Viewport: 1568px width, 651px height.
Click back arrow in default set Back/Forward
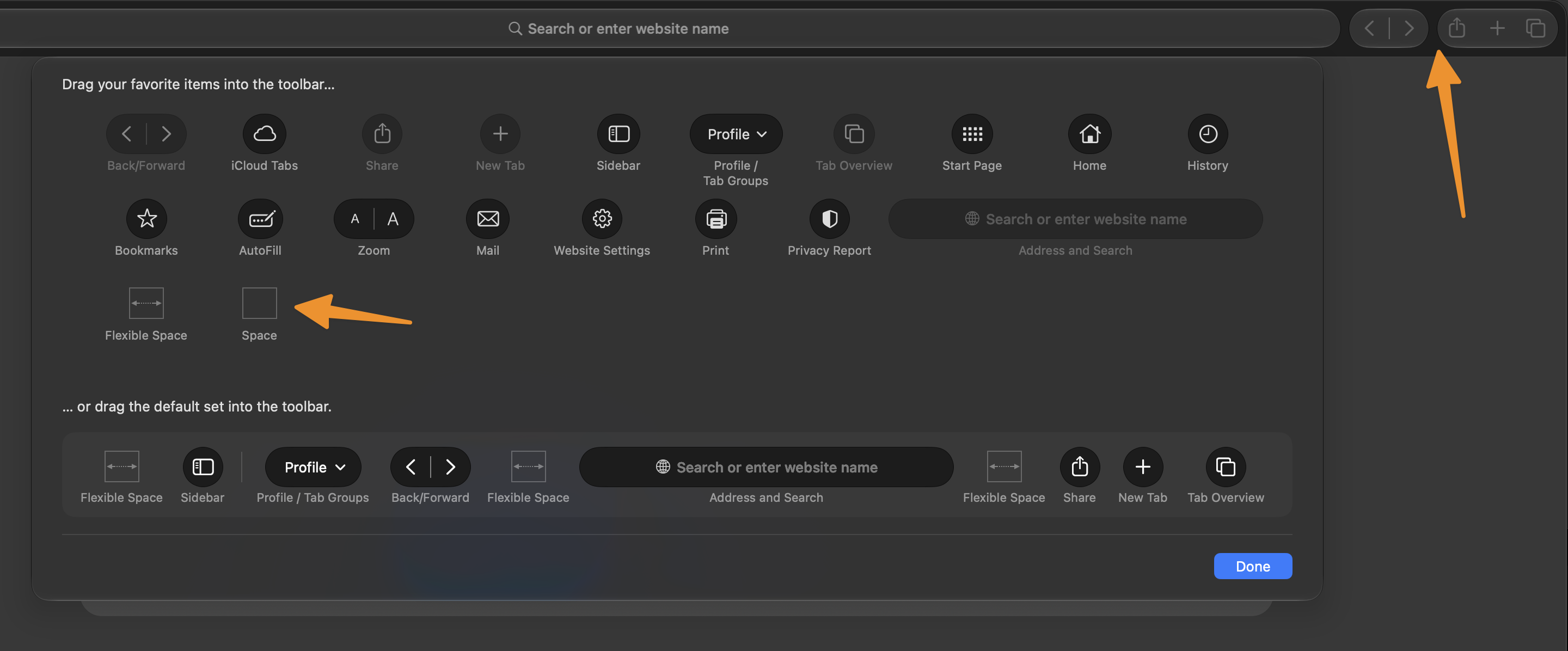click(411, 466)
